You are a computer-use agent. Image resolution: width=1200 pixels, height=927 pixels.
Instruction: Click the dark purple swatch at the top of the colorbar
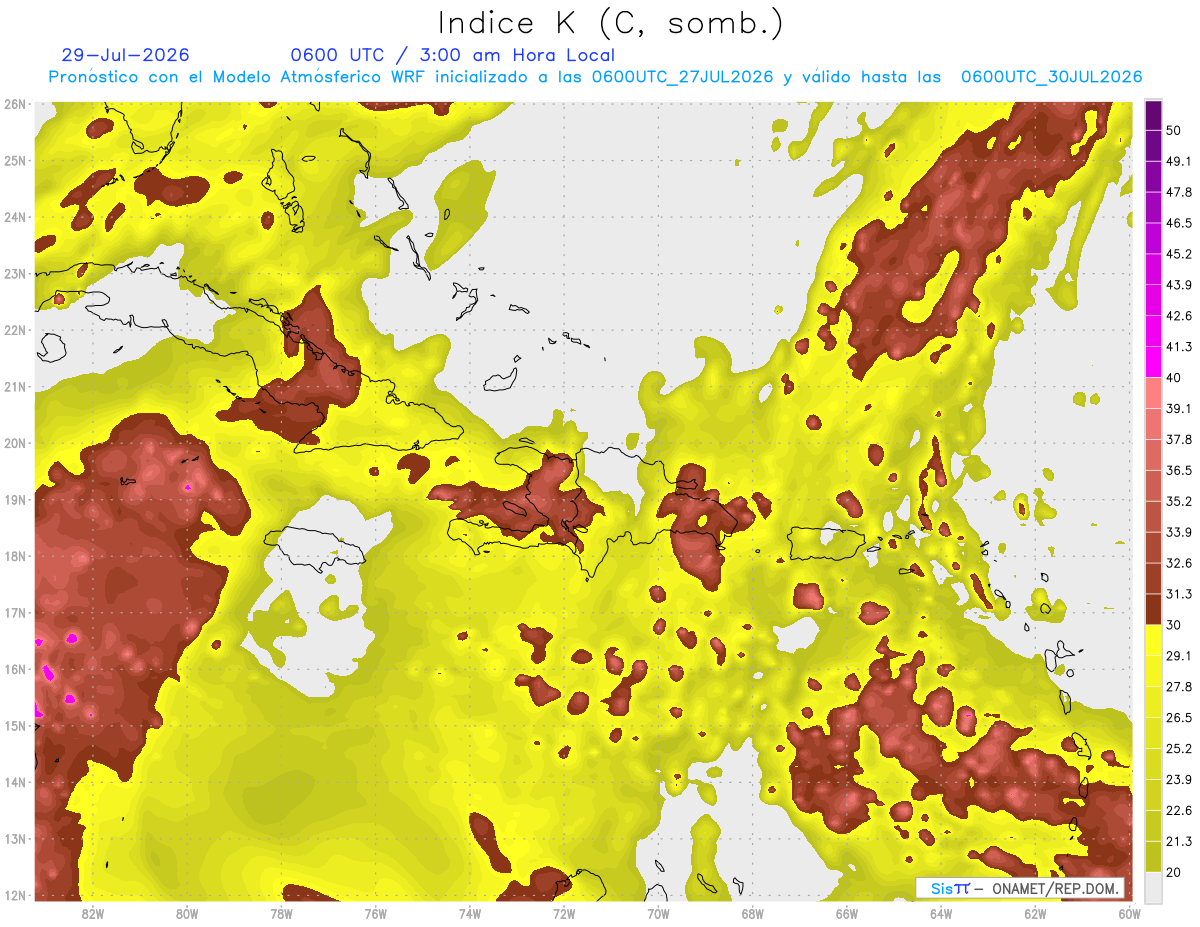[1153, 116]
